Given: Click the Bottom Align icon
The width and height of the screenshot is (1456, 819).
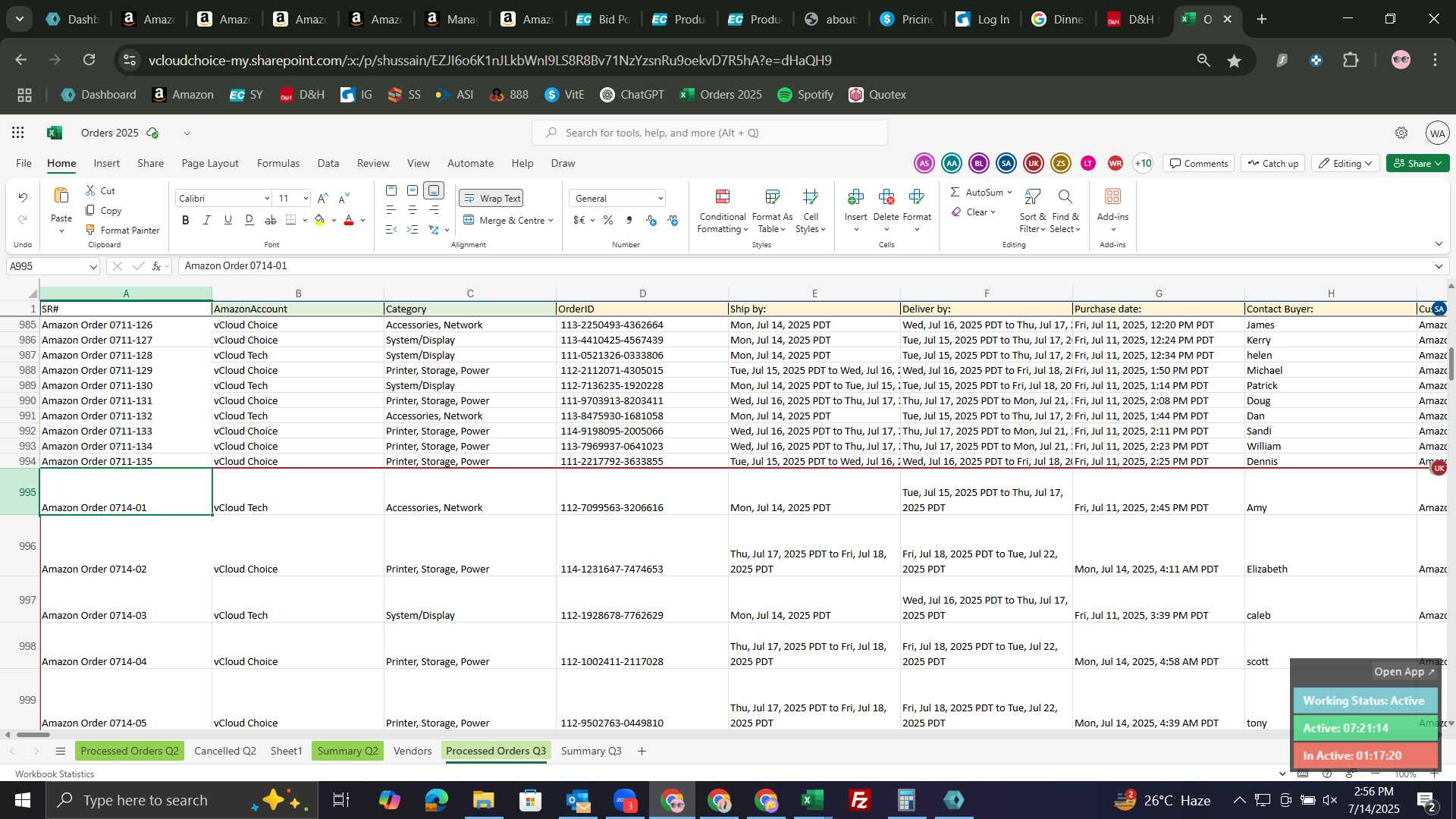Looking at the screenshot, I should pos(434,190).
